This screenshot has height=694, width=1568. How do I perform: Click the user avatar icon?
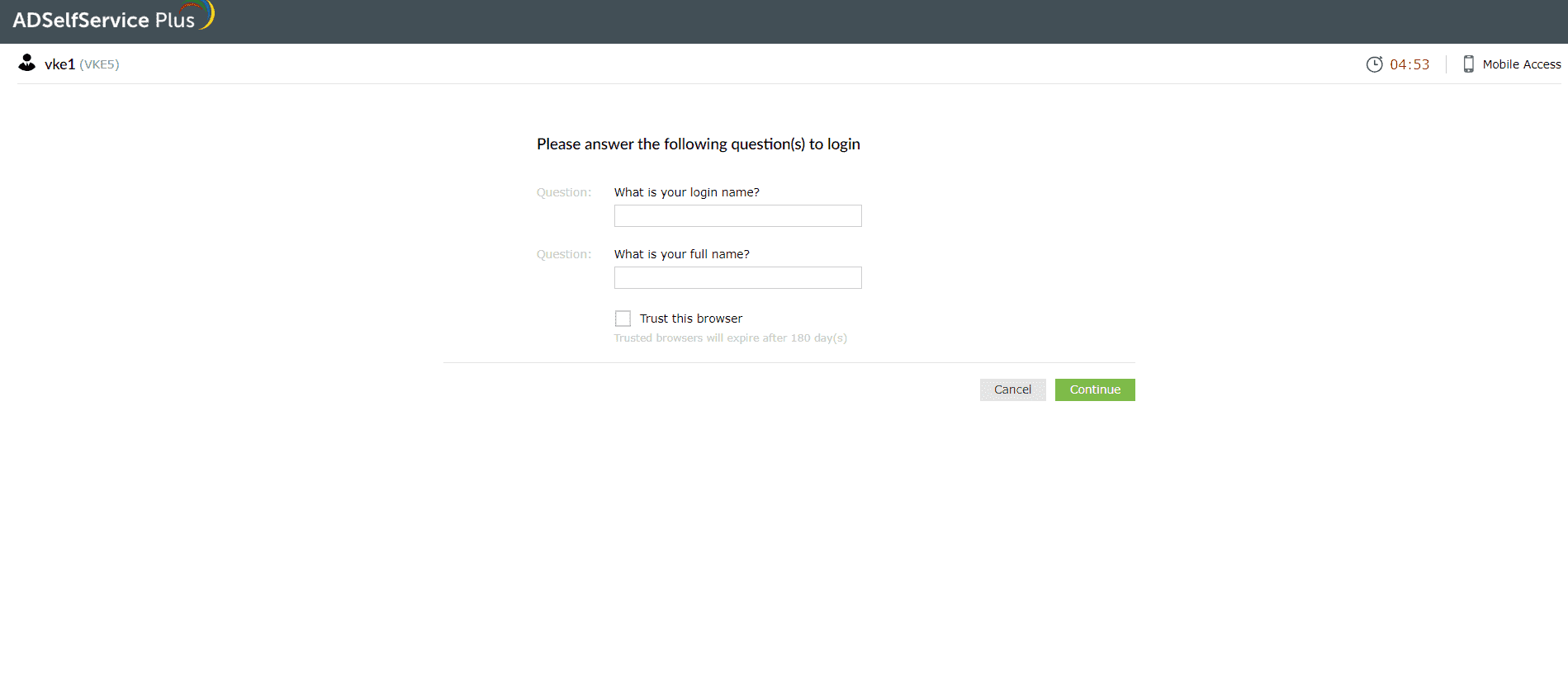(27, 64)
